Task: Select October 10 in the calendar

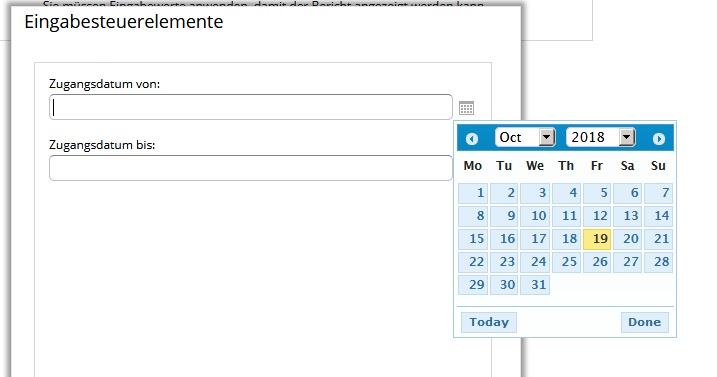Action: pyautogui.click(x=535, y=216)
